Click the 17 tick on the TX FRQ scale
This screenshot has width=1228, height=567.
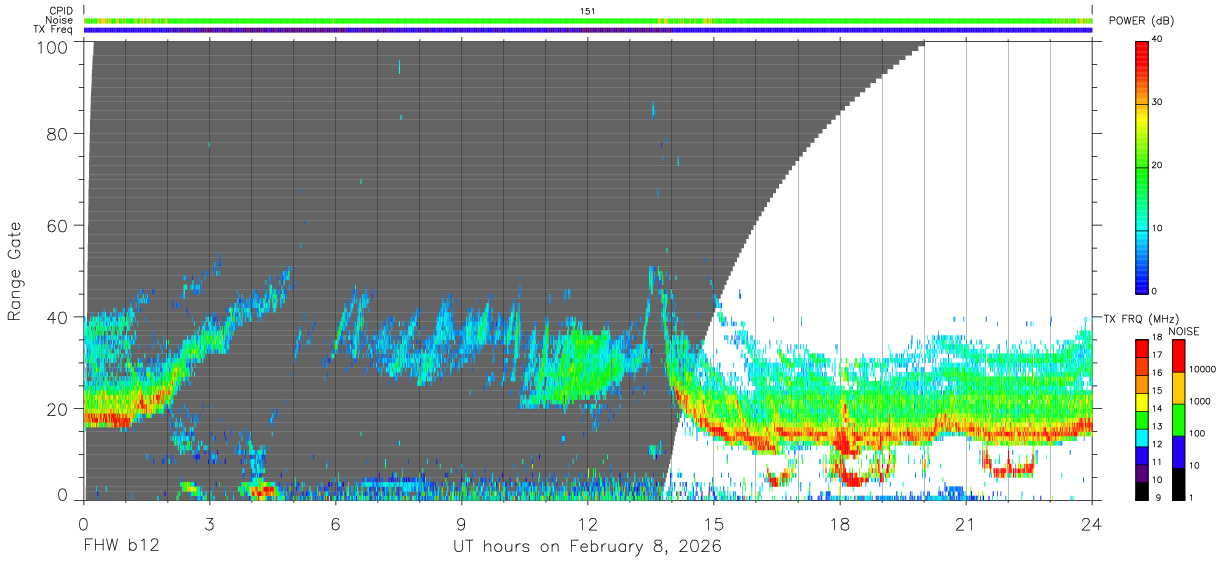(x=1157, y=355)
